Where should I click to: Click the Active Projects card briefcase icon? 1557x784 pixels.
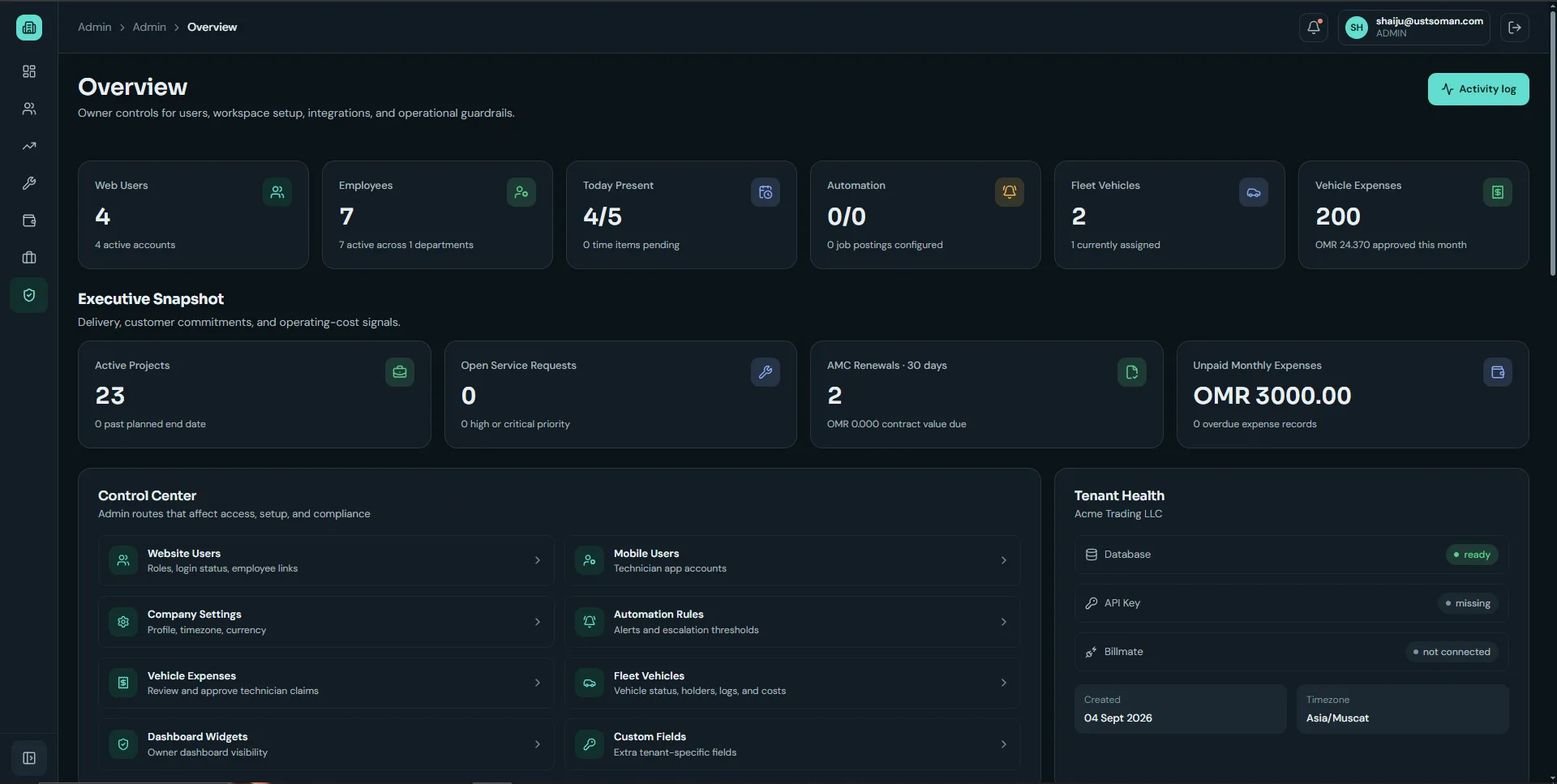[400, 372]
